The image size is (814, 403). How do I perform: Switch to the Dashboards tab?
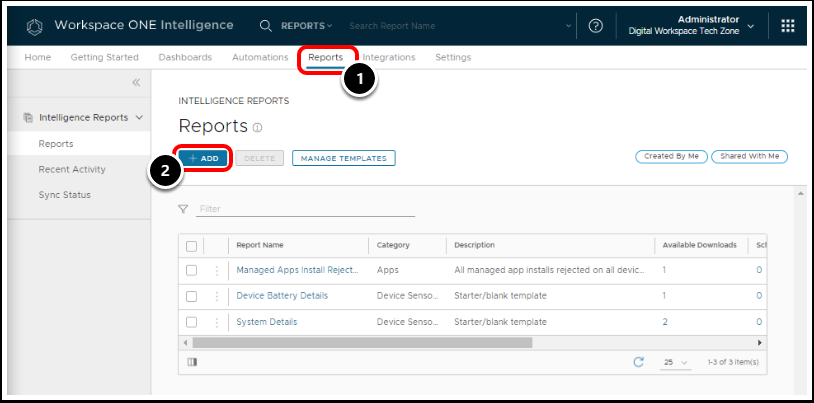coord(185,57)
